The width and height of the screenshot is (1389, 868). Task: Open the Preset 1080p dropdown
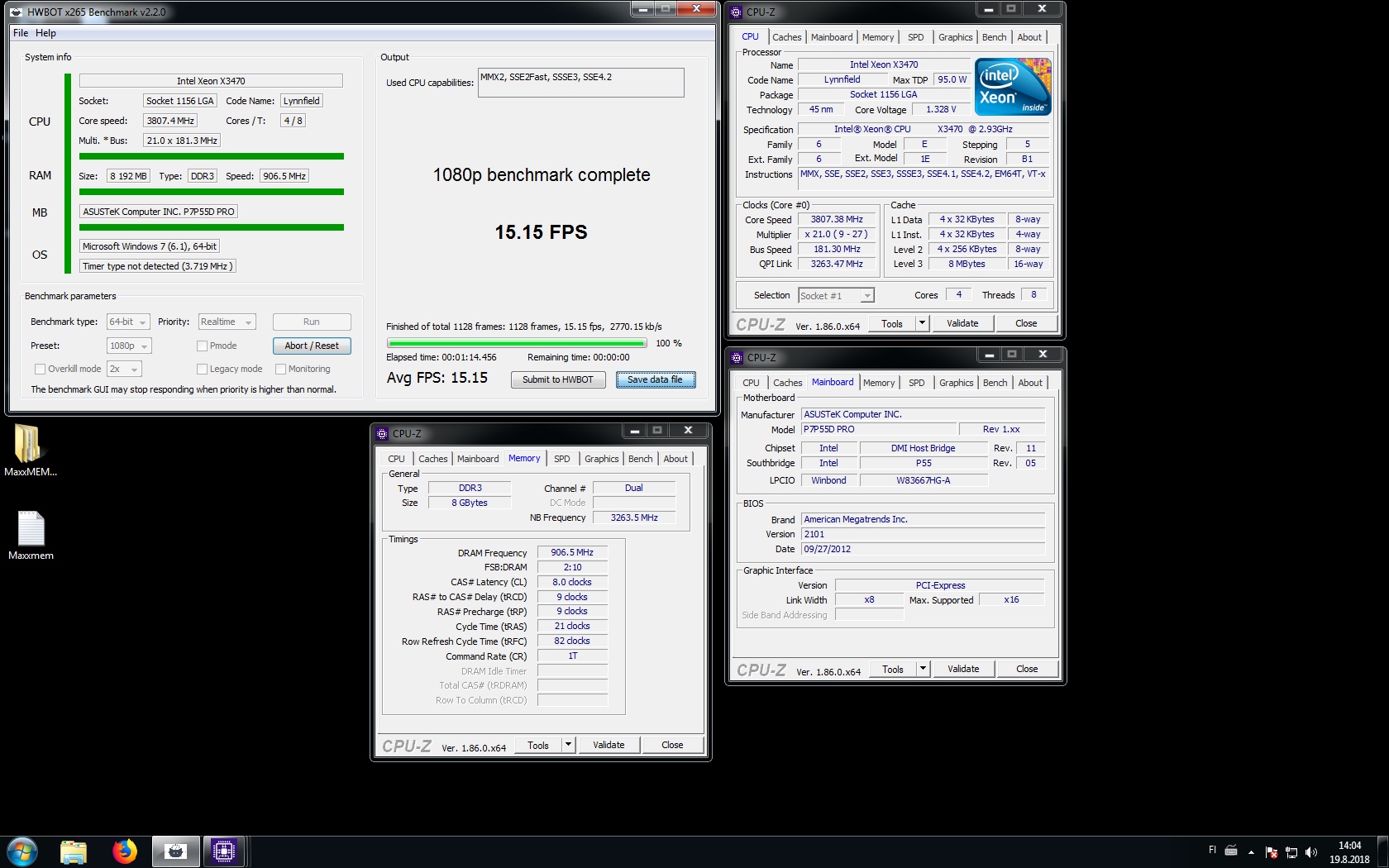pyautogui.click(x=129, y=346)
